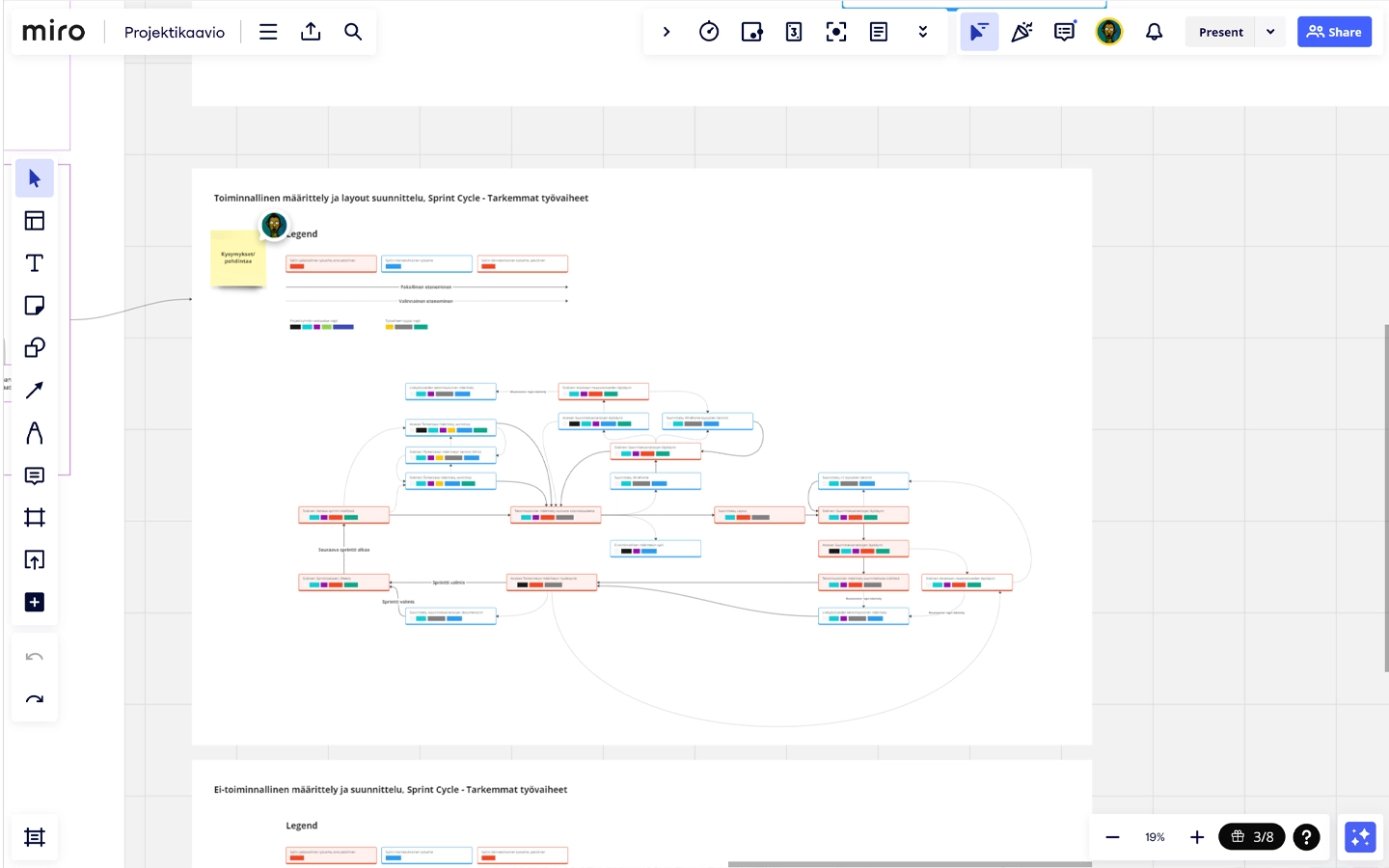Open the timer tool
The width and height of the screenshot is (1389, 868).
[x=709, y=31]
